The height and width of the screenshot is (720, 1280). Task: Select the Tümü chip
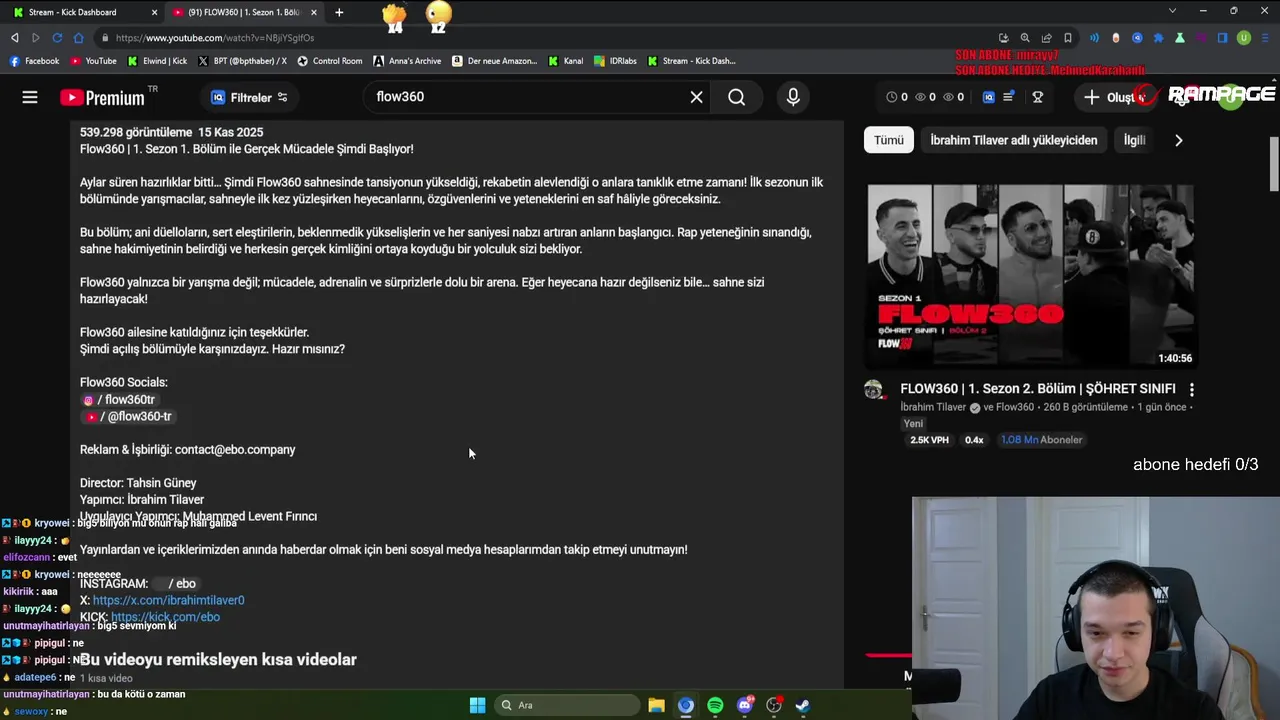(x=889, y=140)
